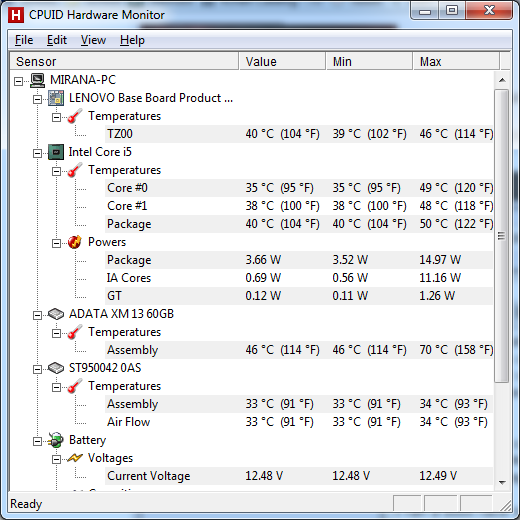520x520 pixels.
Task: Select the TZ00 temperature row
Action: pos(299,134)
